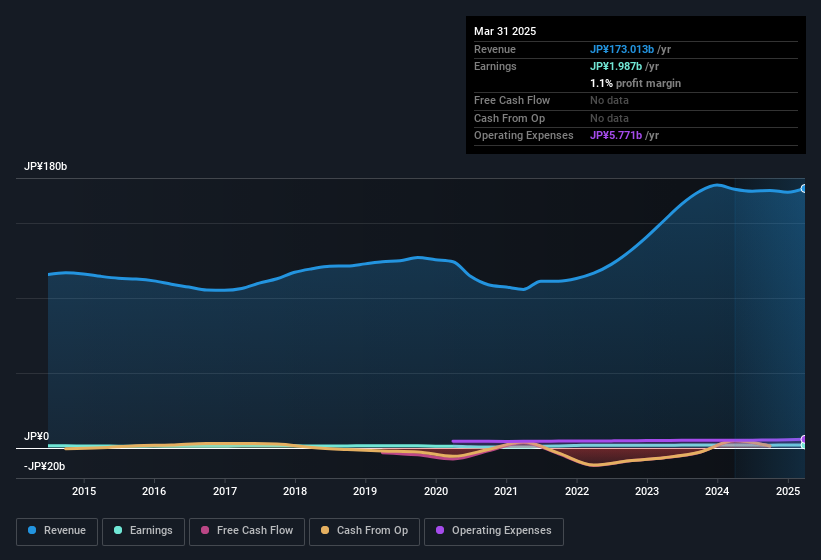The width and height of the screenshot is (821, 560).
Task: Click the purple Operating Expenses endpoint marker
Action: pos(804,439)
